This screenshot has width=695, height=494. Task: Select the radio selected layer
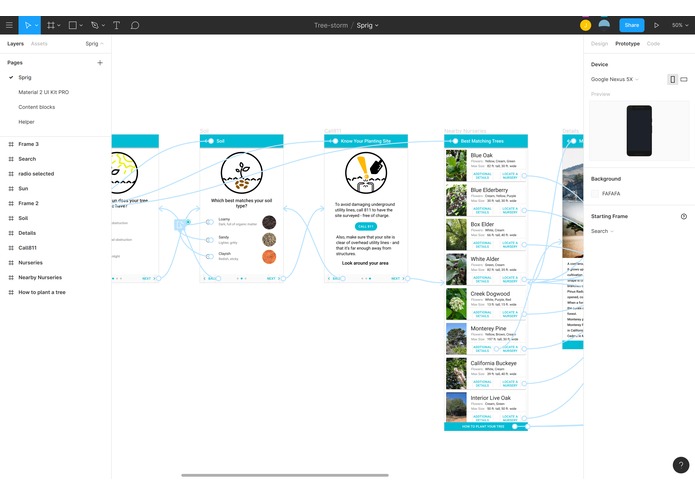click(36, 174)
